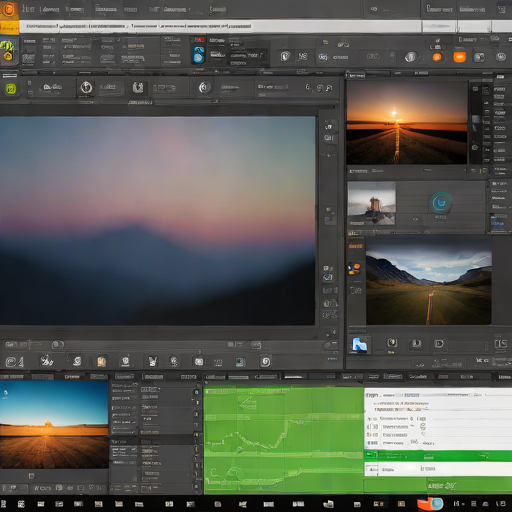Image resolution: width=512 pixels, height=512 pixels.
Task: Click the yellow-green icon below the orange logo
Action: [8, 50]
